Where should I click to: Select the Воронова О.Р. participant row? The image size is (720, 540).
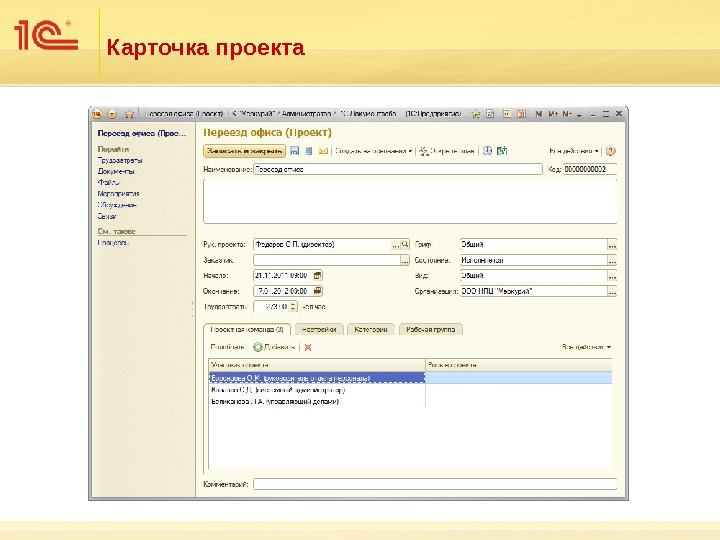pyautogui.click(x=410, y=378)
